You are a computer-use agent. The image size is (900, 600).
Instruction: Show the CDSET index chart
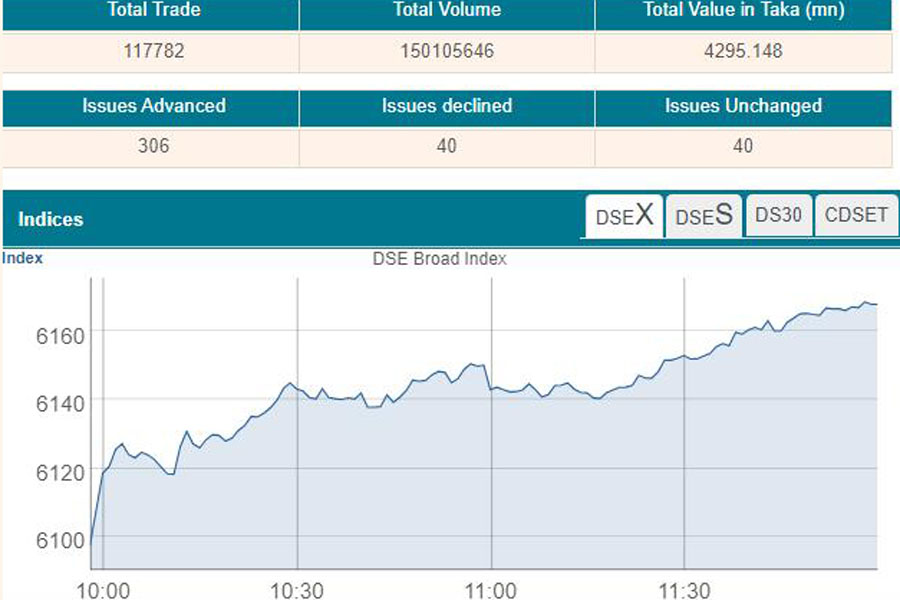(856, 215)
